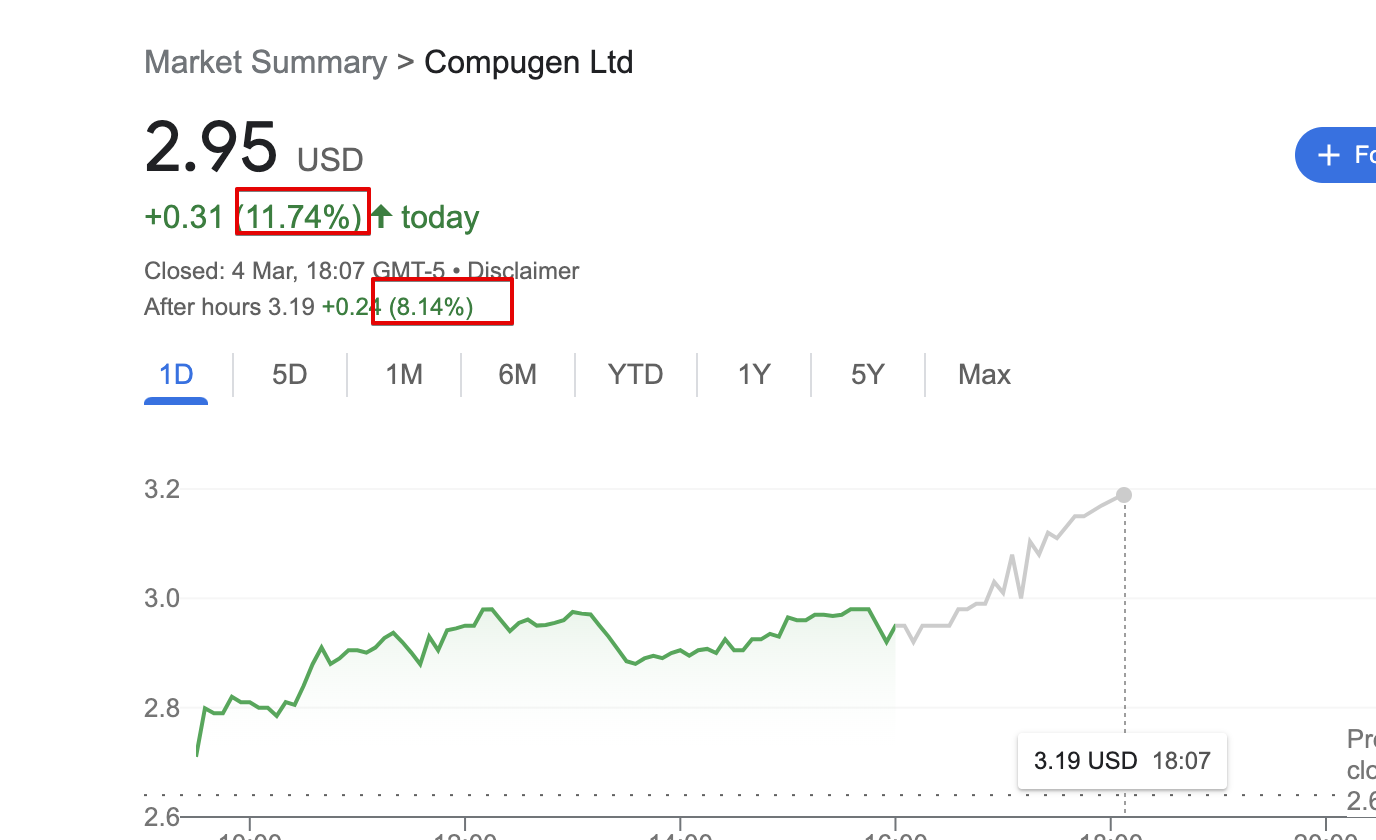Click the Market Summary breadcrumb link

point(265,62)
